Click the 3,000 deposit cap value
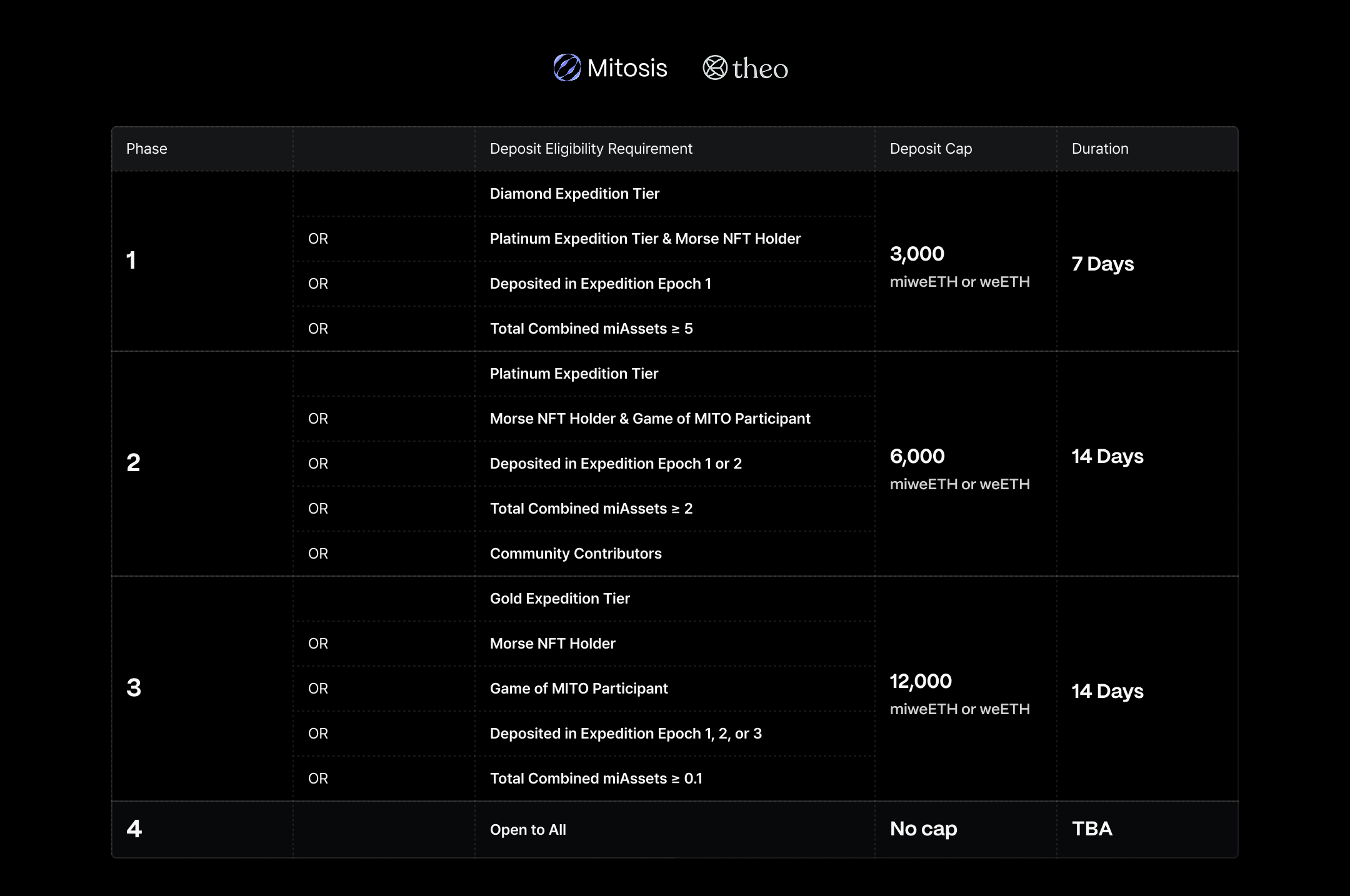 point(917,254)
